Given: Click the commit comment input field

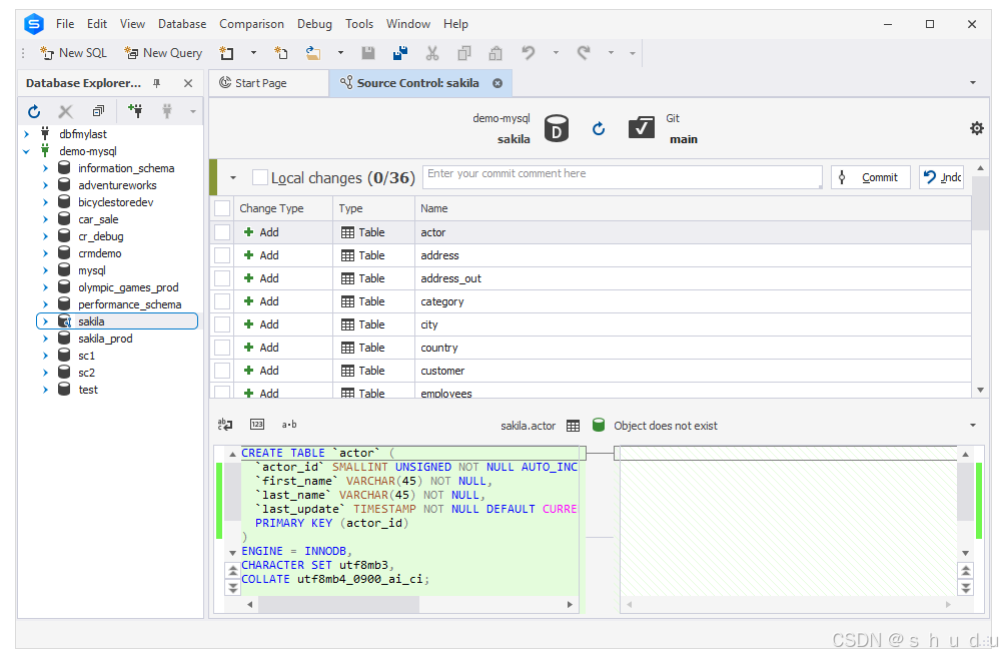Looking at the screenshot, I should pyautogui.click(x=622, y=177).
